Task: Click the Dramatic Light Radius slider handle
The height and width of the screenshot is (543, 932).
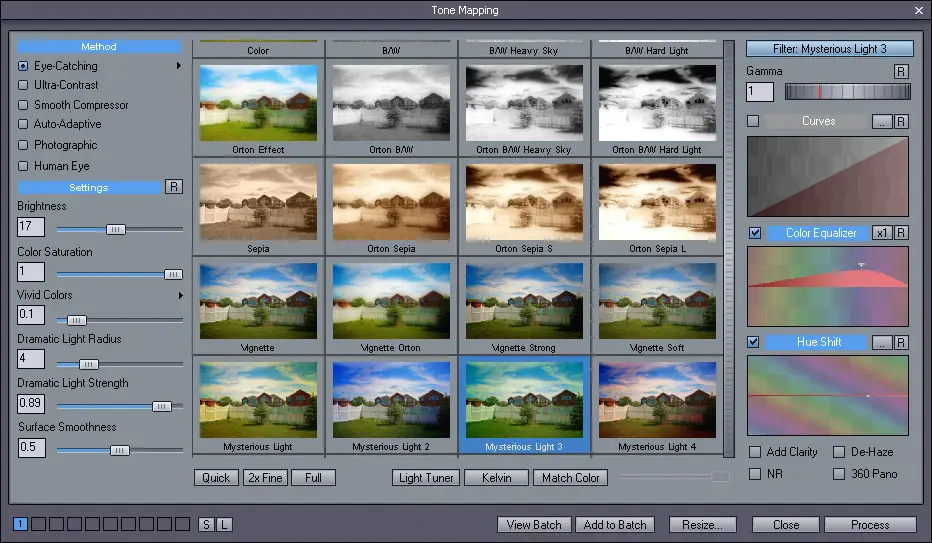Action: pyautogui.click(x=89, y=364)
